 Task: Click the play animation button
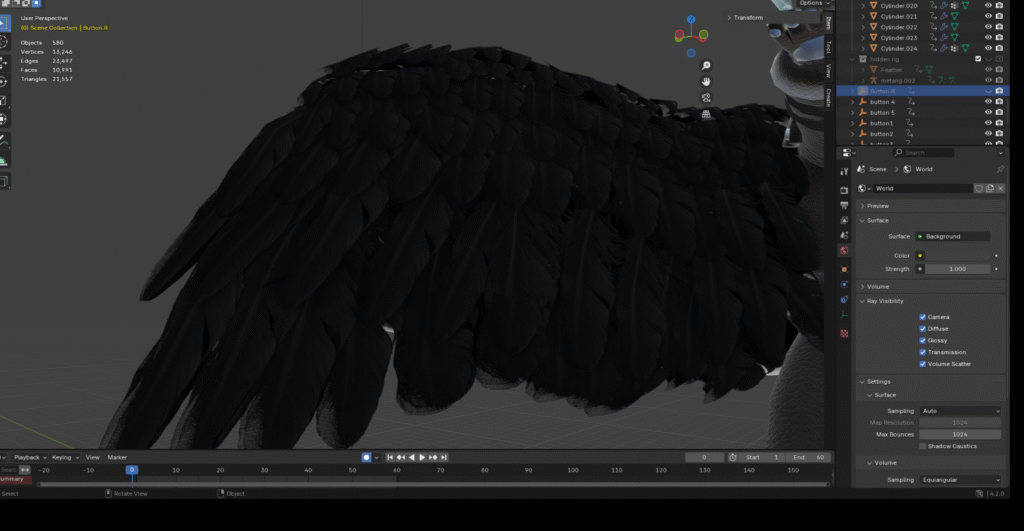pos(422,457)
